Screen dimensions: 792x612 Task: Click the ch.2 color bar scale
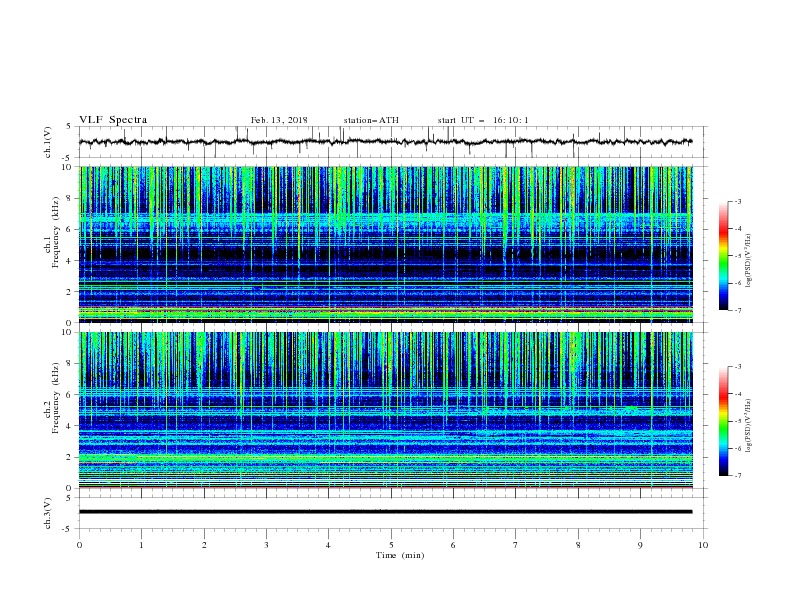pyautogui.click(x=723, y=421)
